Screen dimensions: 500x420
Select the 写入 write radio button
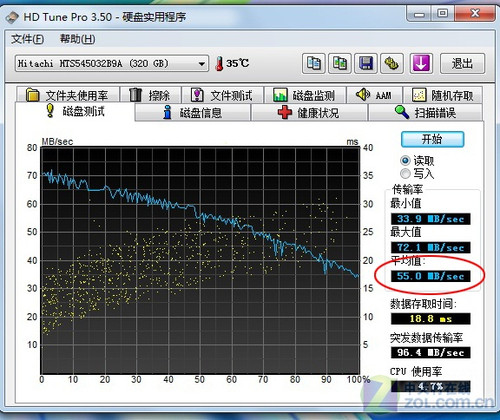405,173
